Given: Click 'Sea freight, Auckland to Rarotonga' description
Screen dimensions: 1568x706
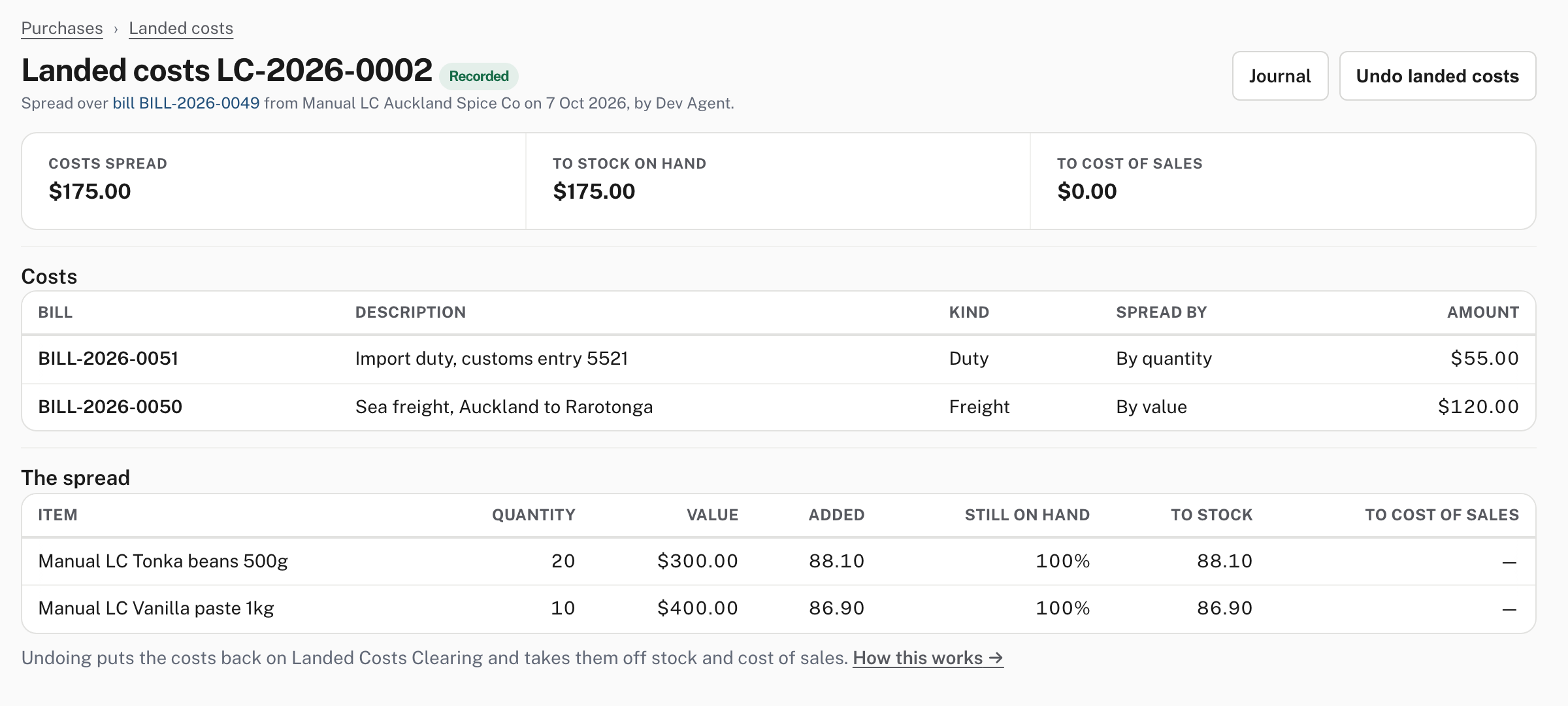Looking at the screenshot, I should (x=504, y=407).
